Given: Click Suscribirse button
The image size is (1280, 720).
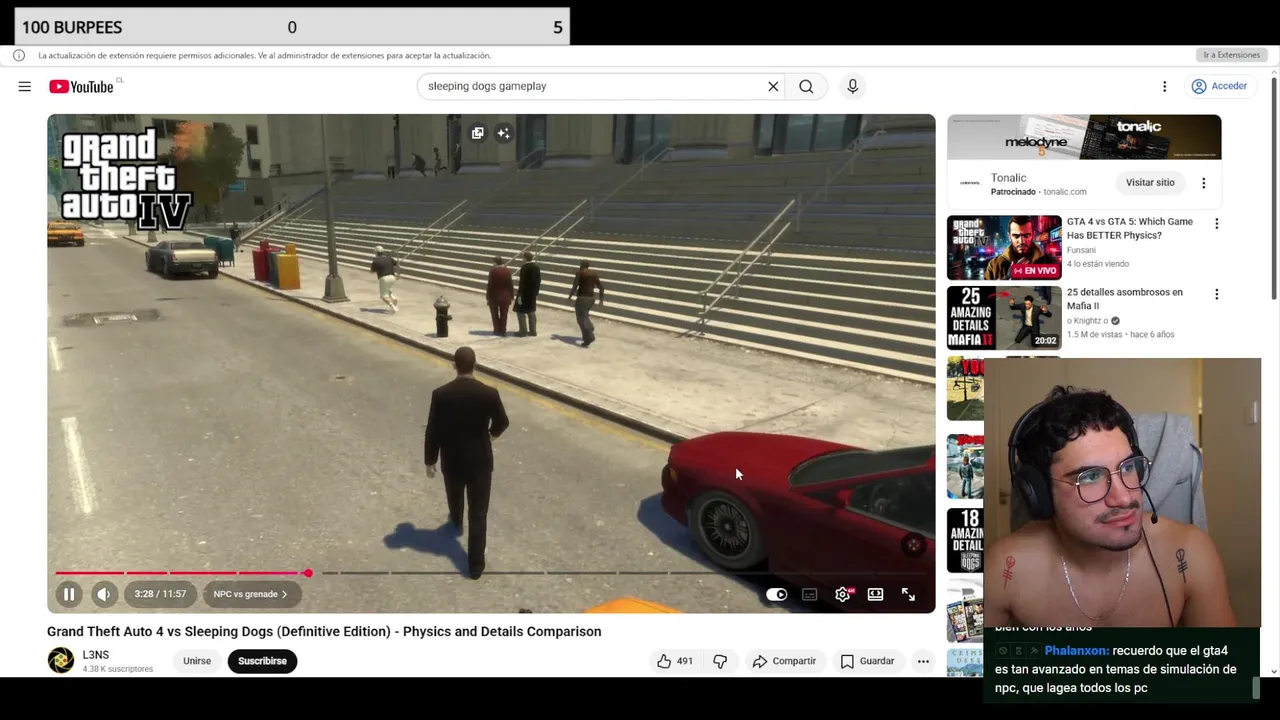Looking at the screenshot, I should click(x=262, y=661).
